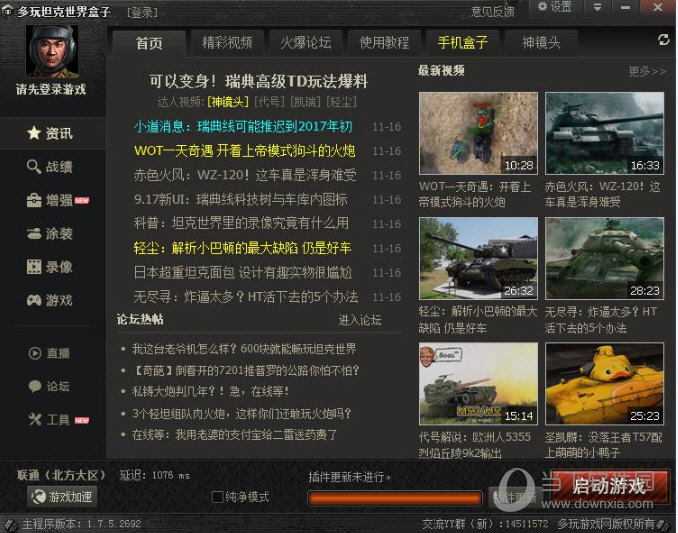The image size is (678, 533).
Task: Play the 28:23 HT survival video thumbnail
Action: pos(604,258)
